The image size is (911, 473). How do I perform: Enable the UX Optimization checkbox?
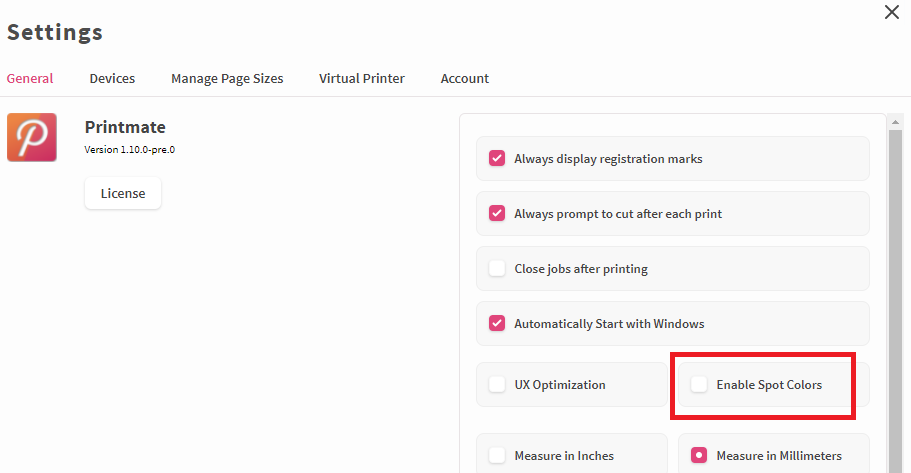(497, 384)
